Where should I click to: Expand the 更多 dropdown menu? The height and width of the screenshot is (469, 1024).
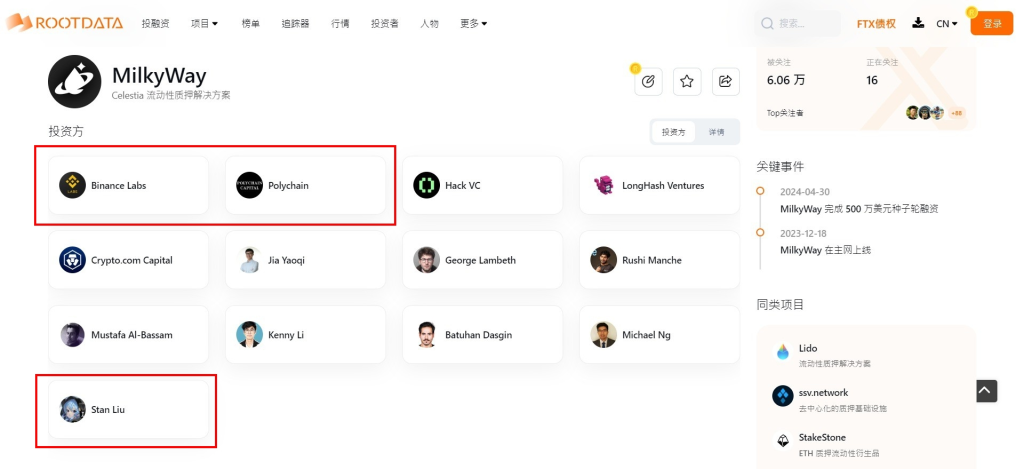point(473,23)
